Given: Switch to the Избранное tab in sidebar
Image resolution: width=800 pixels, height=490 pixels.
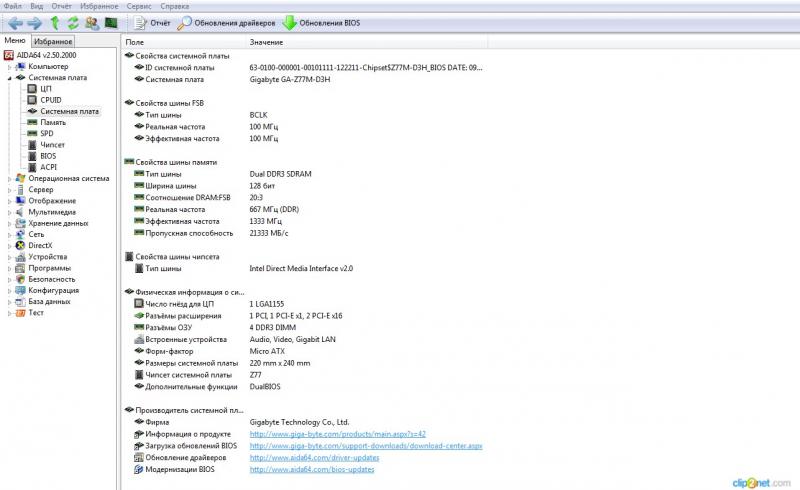Looking at the screenshot, I should (53, 41).
